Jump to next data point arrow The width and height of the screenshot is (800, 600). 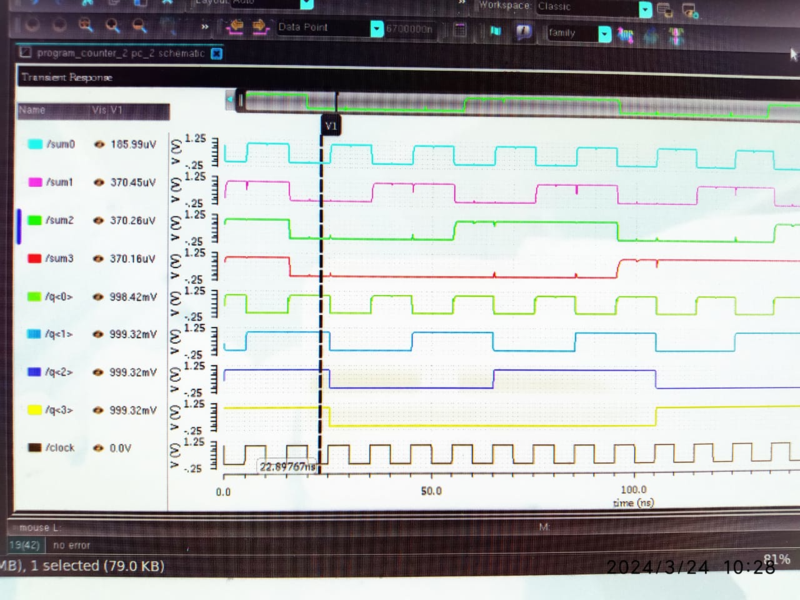pos(260,27)
